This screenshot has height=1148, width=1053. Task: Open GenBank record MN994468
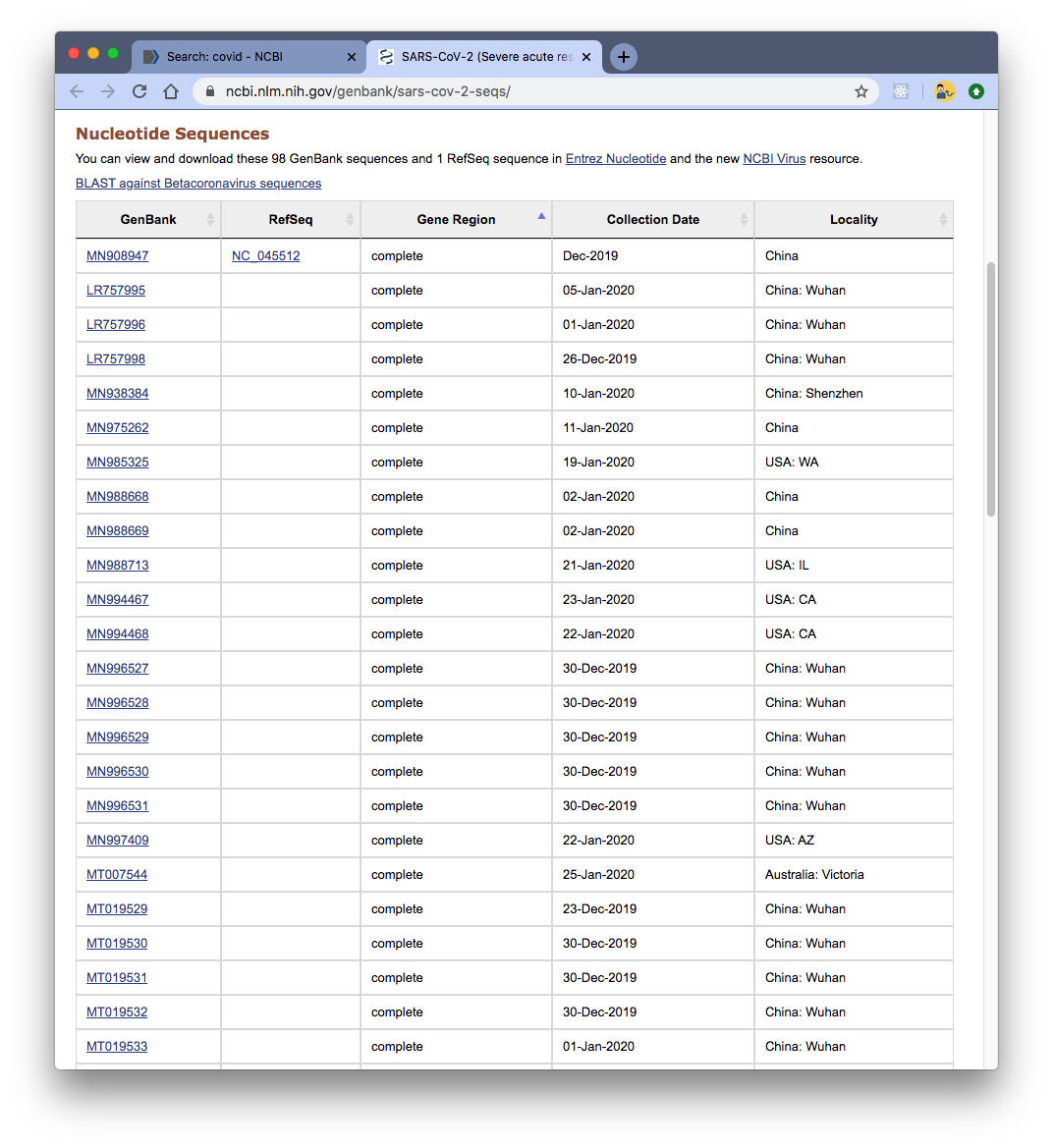click(x=117, y=634)
